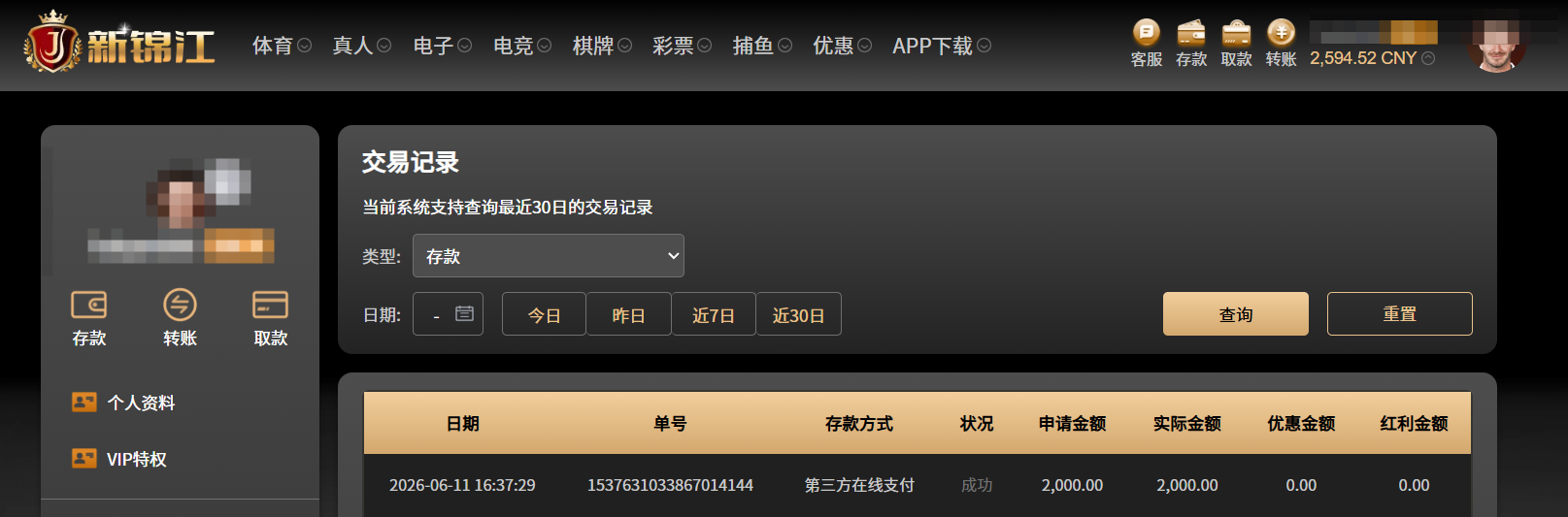
Task: Open the header 取款 withdrawal icon
Action: pos(1236,44)
